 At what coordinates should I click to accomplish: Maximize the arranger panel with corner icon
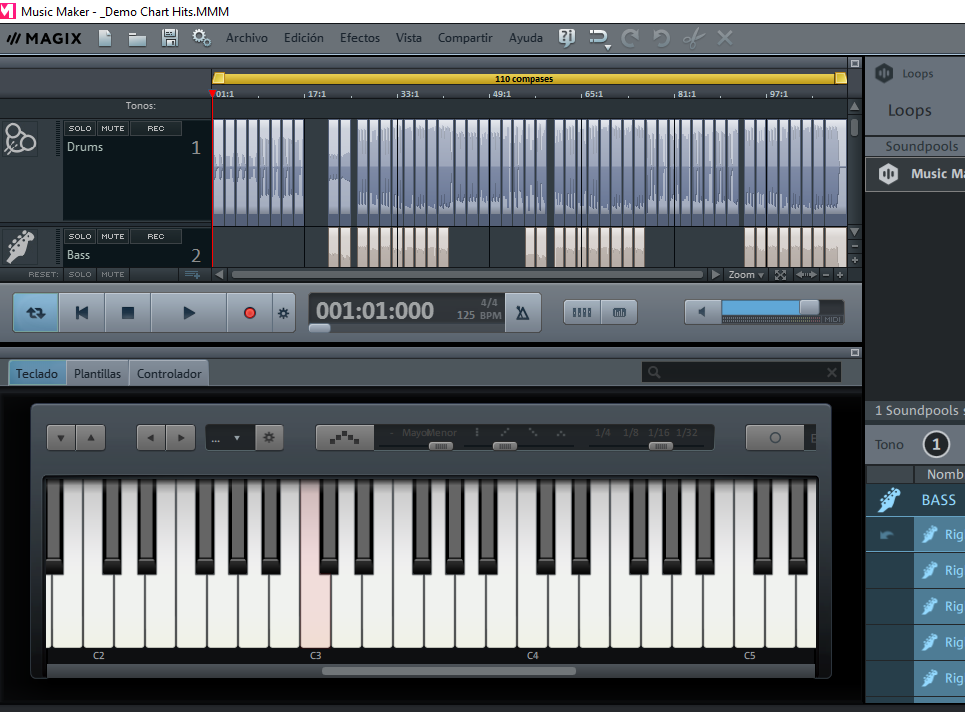855,63
